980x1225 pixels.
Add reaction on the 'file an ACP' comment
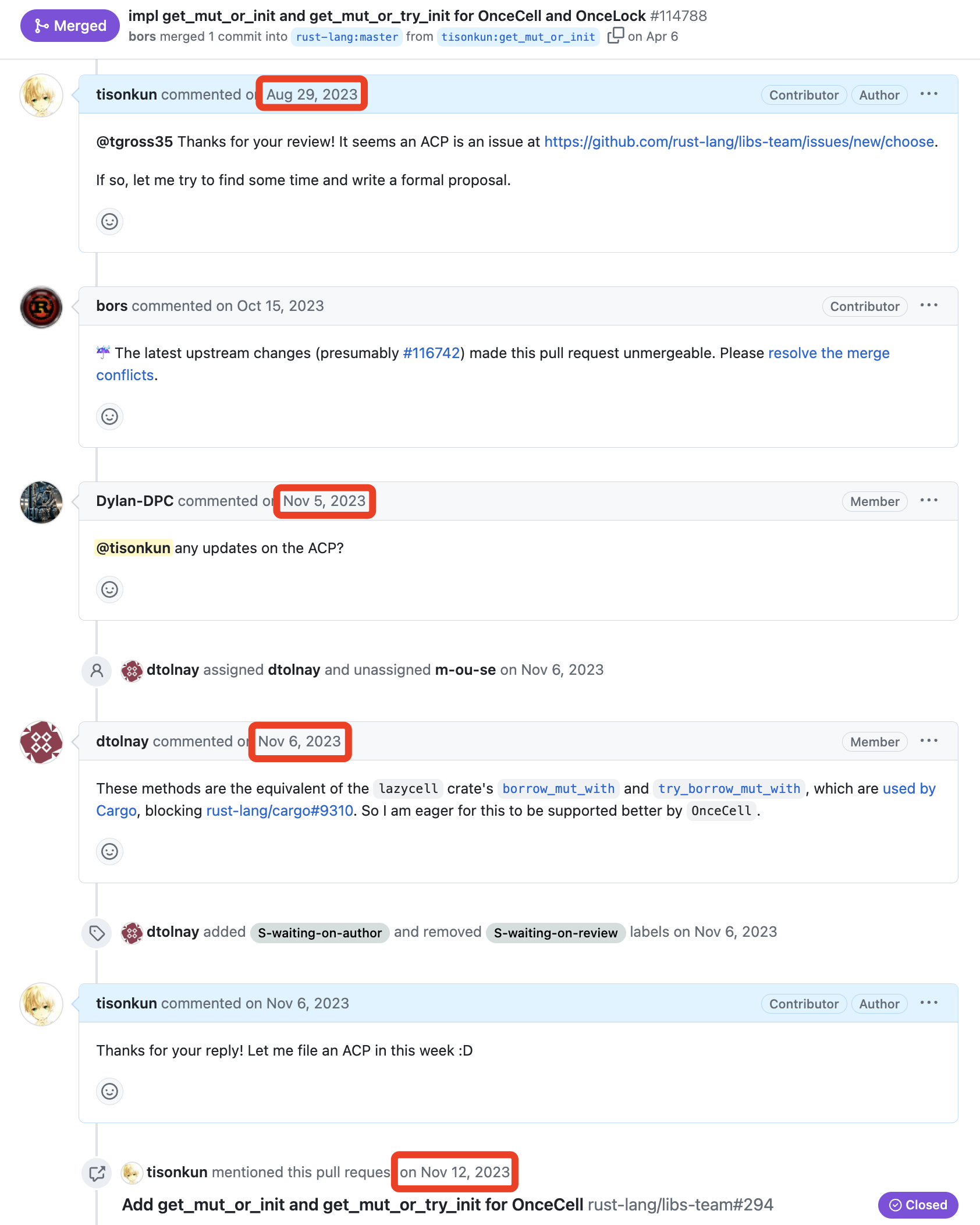[x=109, y=1091]
